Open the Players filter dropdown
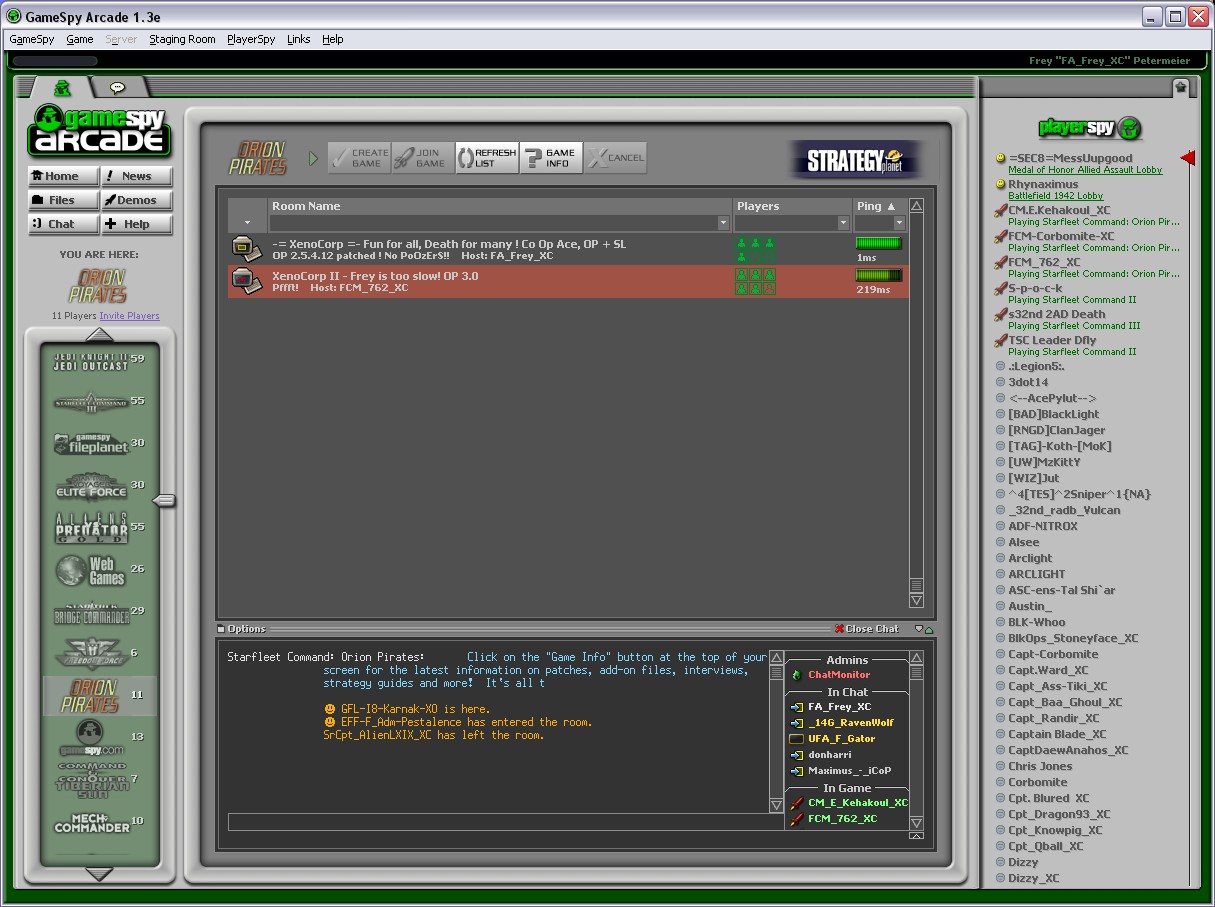The height and width of the screenshot is (907, 1215). [843, 223]
